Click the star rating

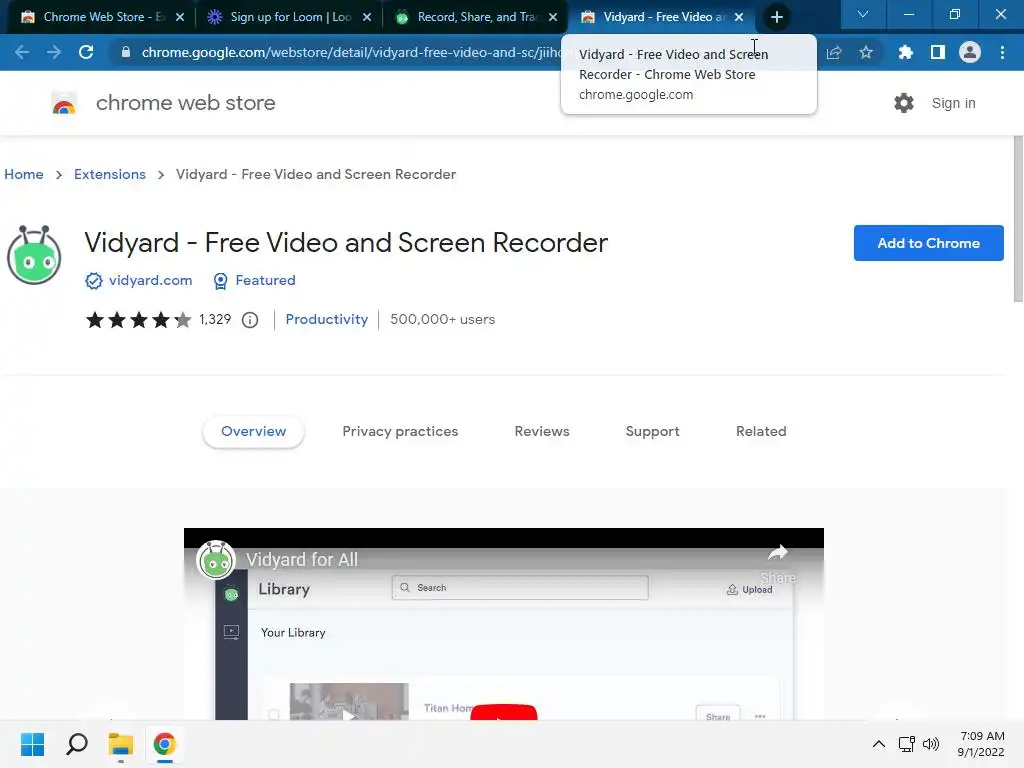(x=138, y=320)
